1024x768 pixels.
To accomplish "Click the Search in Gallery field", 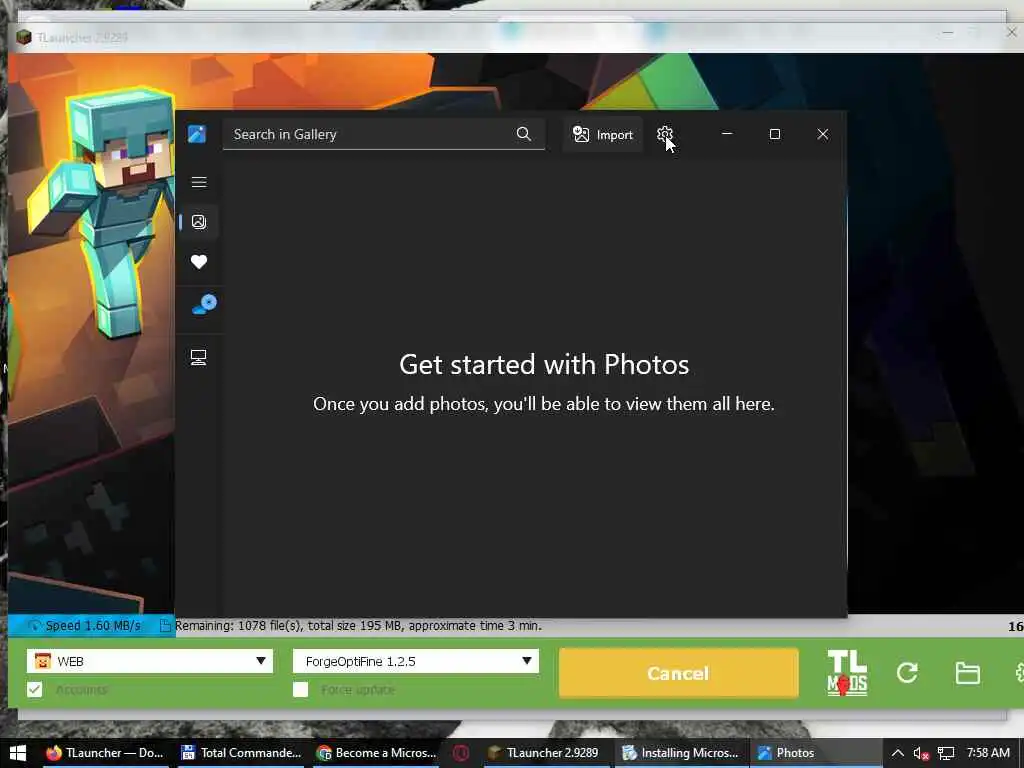I will click(383, 134).
